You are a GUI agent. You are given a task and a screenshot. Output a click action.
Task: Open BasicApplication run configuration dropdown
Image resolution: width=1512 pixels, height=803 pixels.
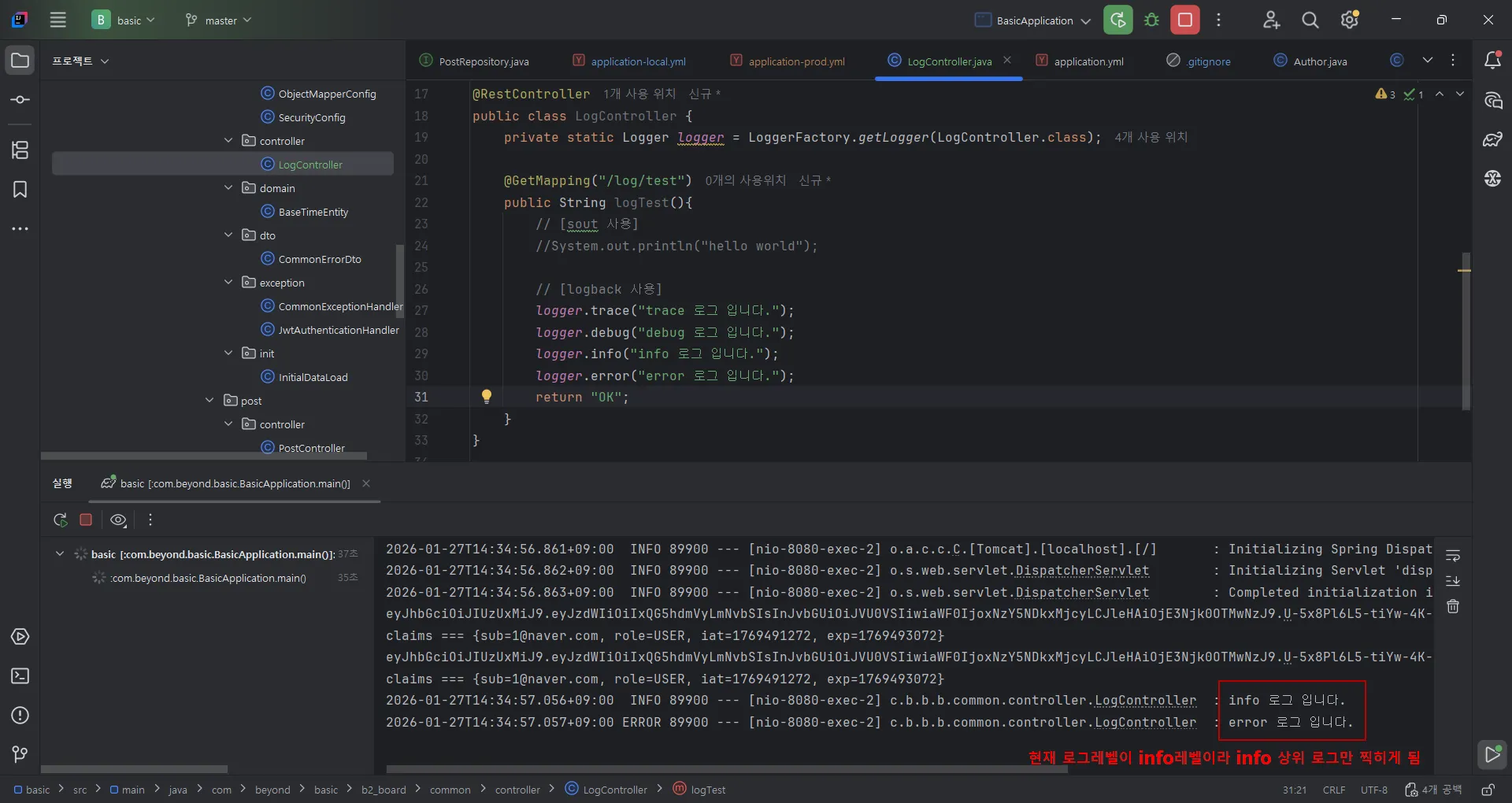(x=1032, y=20)
